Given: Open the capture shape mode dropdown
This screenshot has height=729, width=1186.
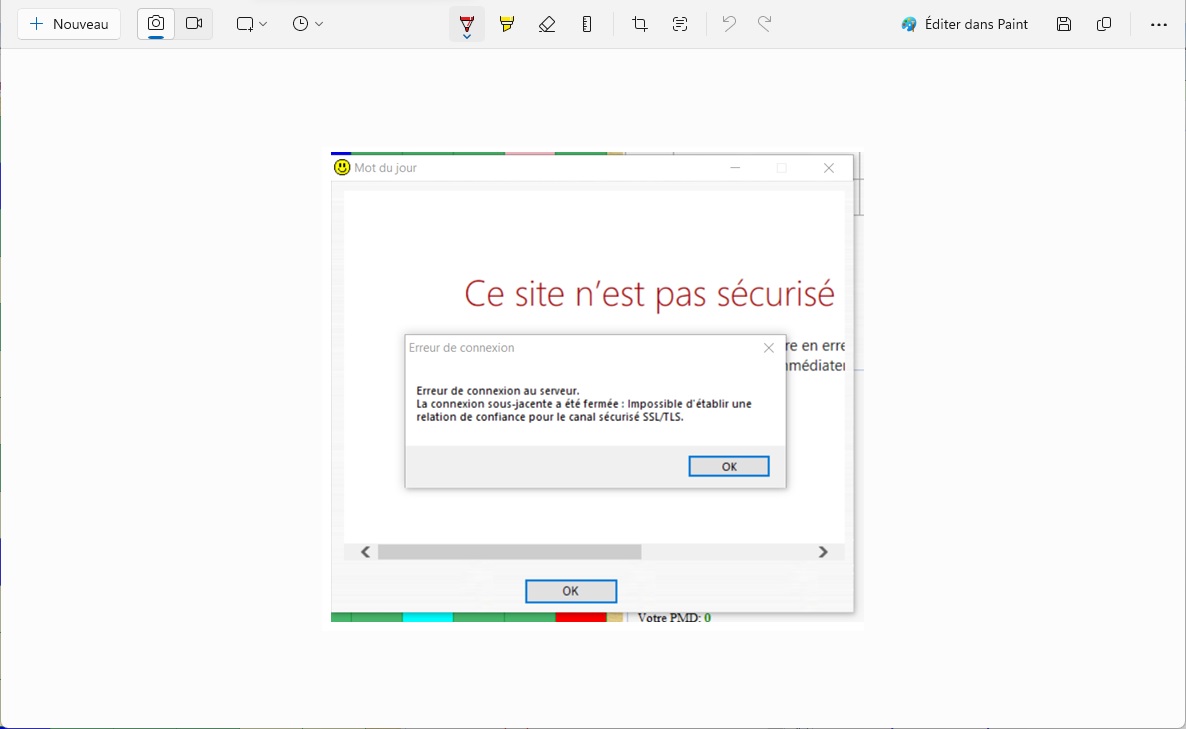Looking at the screenshot, I should point(252,24).
